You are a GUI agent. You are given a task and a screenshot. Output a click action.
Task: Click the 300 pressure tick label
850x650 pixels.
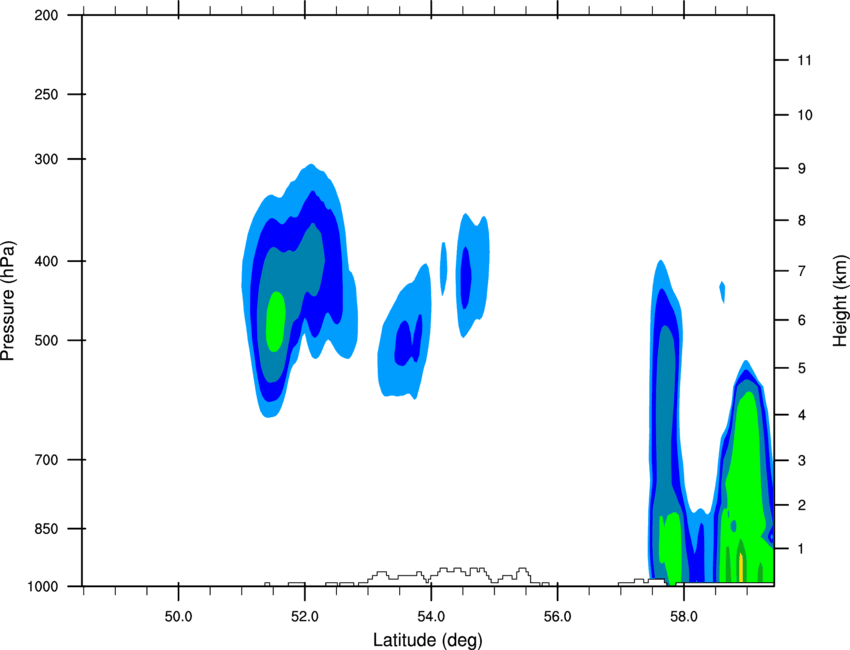[x=46, y=159]
